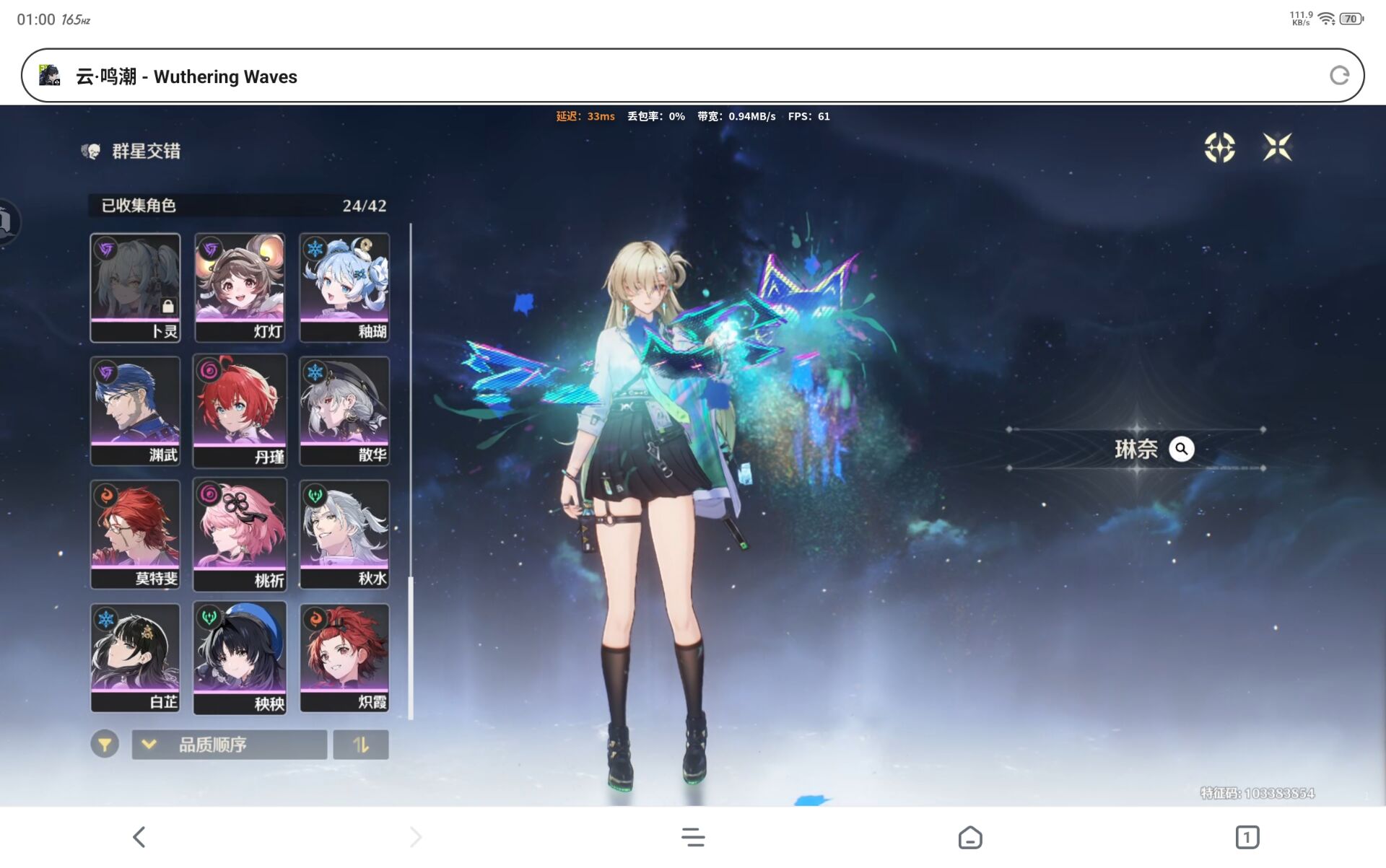
Task: Open the browser tabs counter button
Action: pos(1247,837)
